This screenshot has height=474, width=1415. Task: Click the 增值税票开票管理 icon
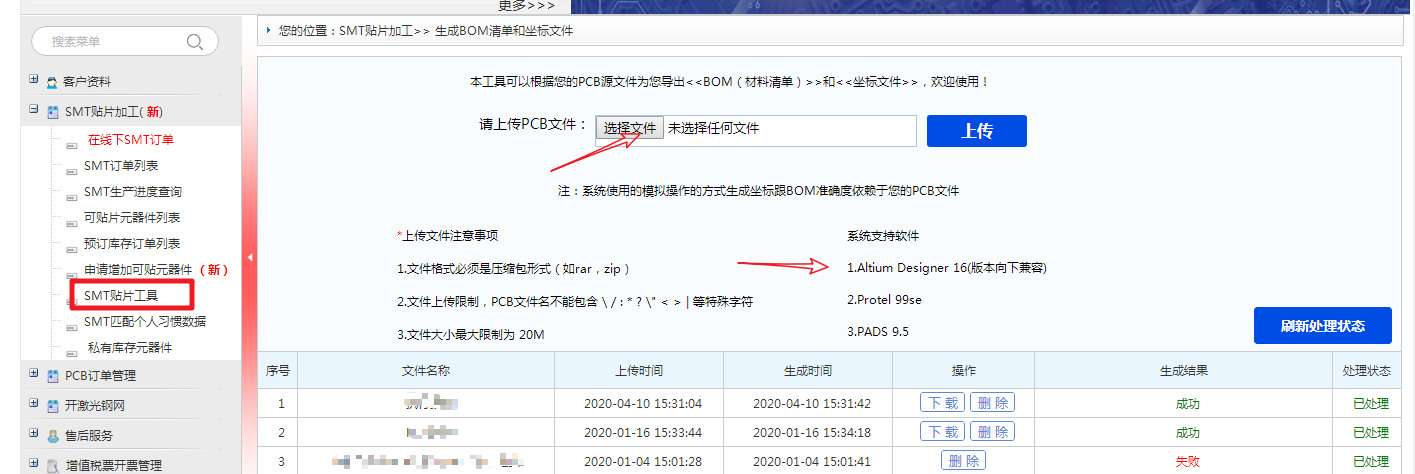[x=53, y=465]
